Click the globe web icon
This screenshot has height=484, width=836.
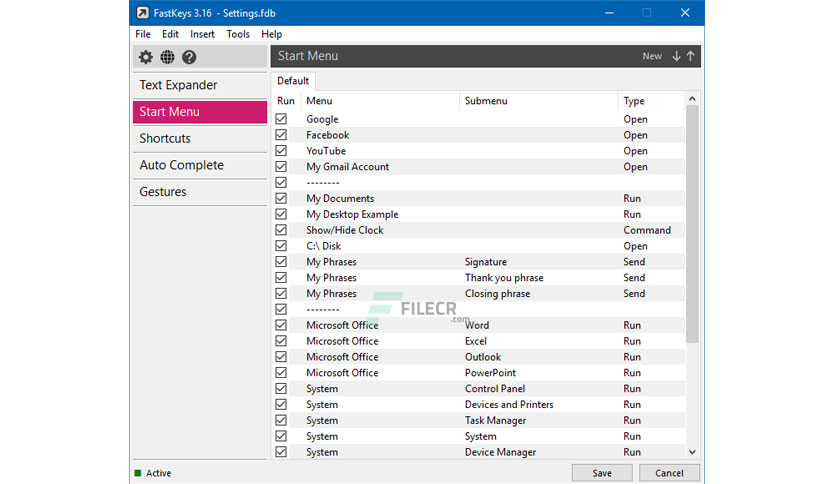(167, 57)
